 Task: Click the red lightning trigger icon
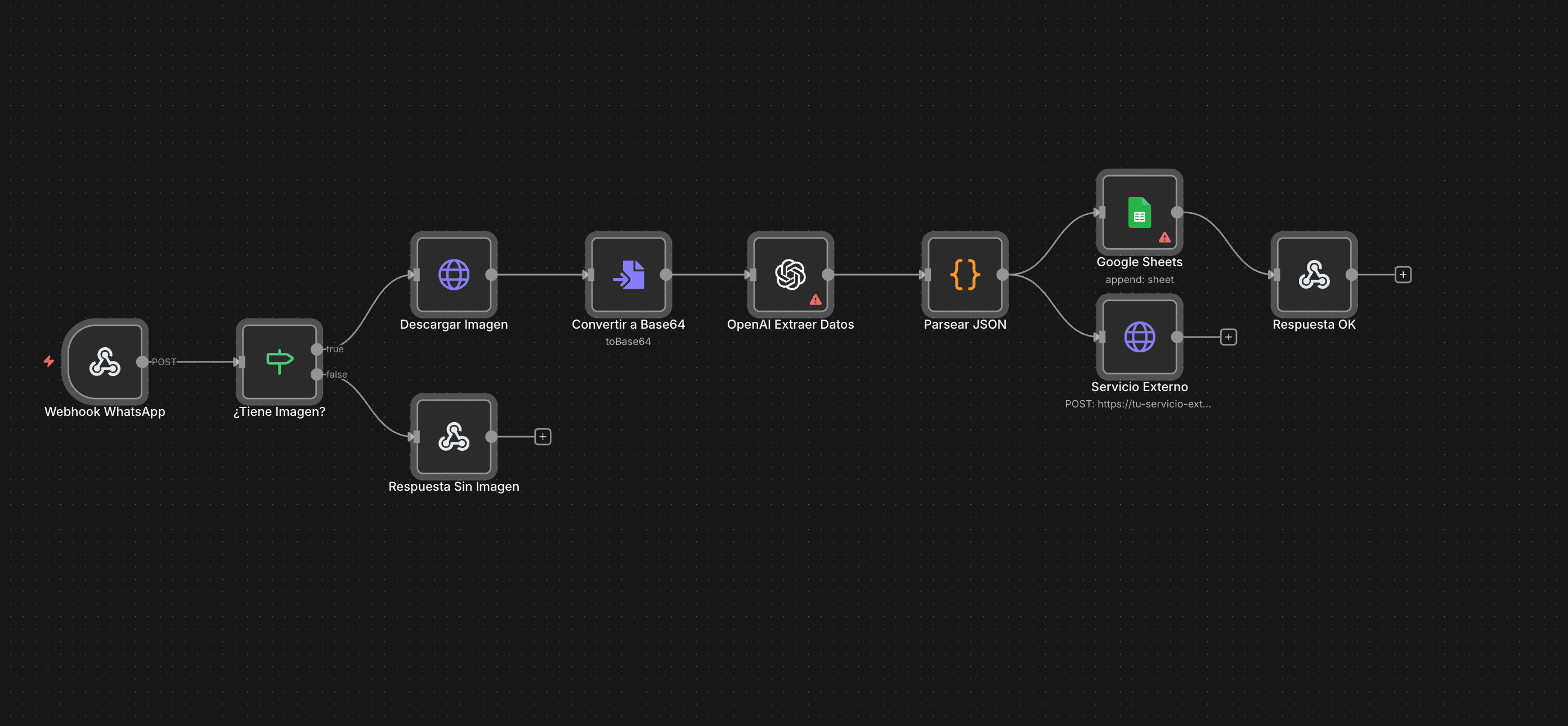click(x=50, y=361)
